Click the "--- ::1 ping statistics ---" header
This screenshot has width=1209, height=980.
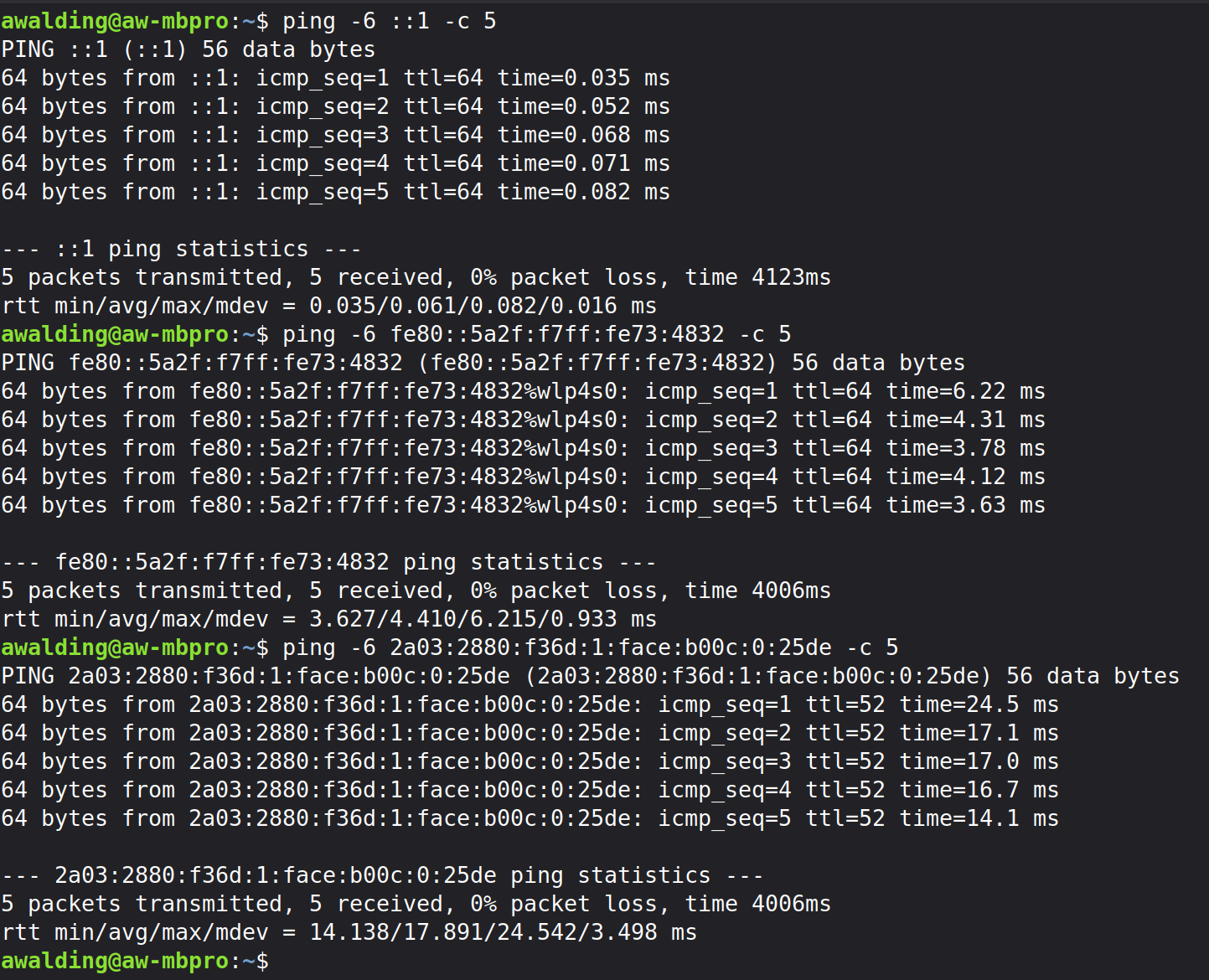click(181, 249)
